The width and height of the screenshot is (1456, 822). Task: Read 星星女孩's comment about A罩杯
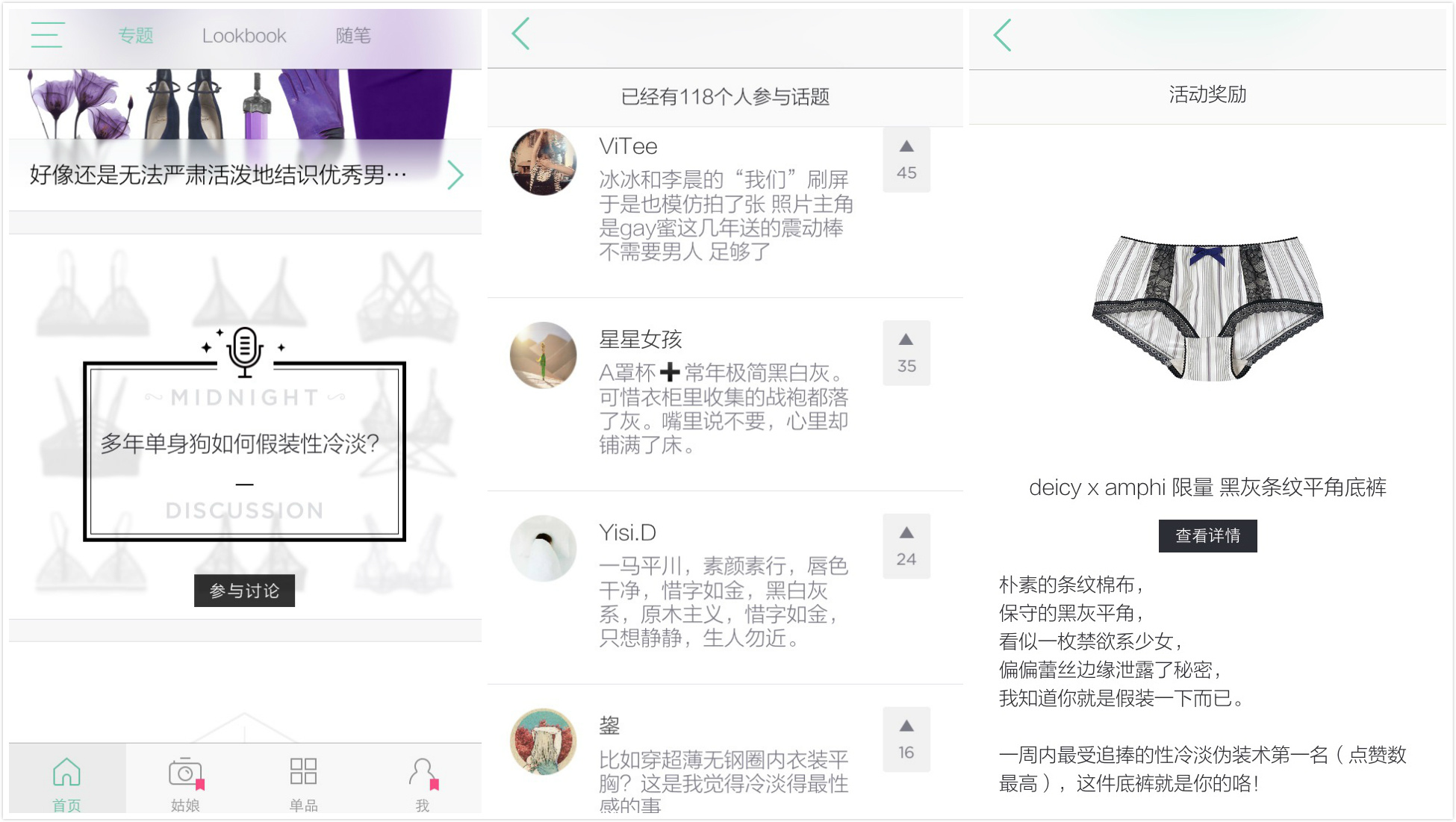(724, 408)
